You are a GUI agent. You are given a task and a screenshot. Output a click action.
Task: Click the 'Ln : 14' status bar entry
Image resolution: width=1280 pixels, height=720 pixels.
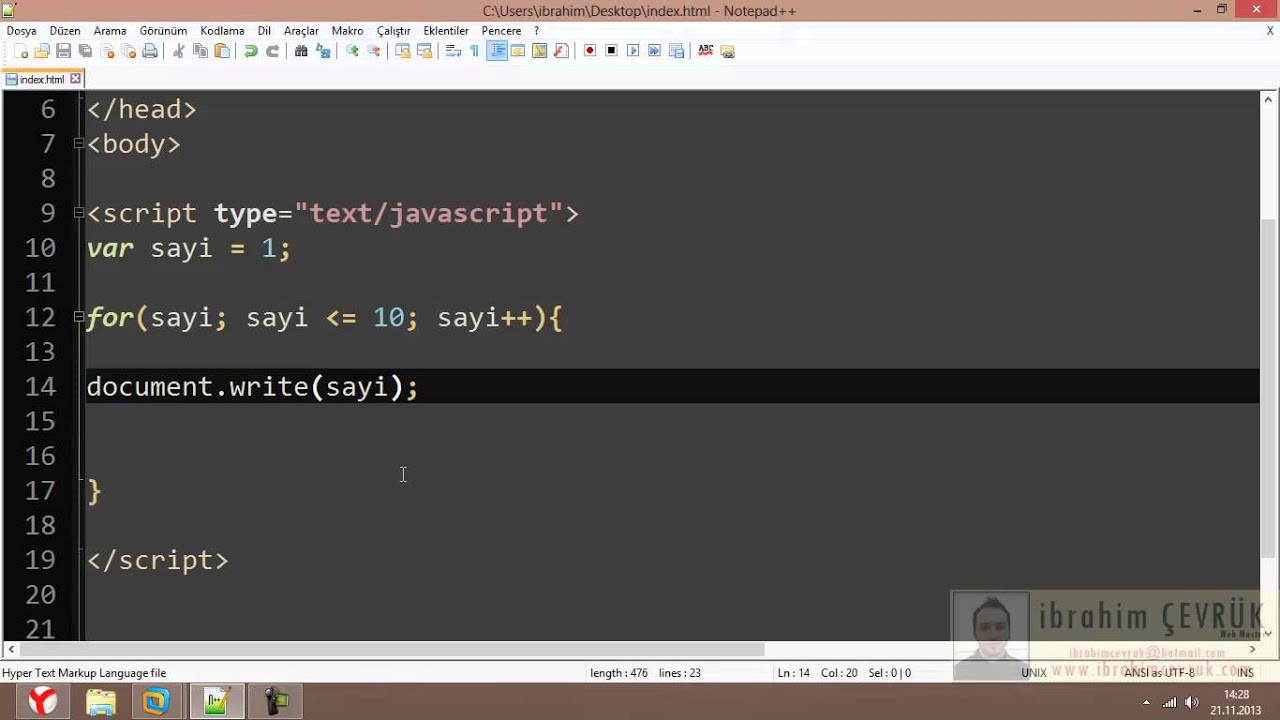(x=794, y=673)
